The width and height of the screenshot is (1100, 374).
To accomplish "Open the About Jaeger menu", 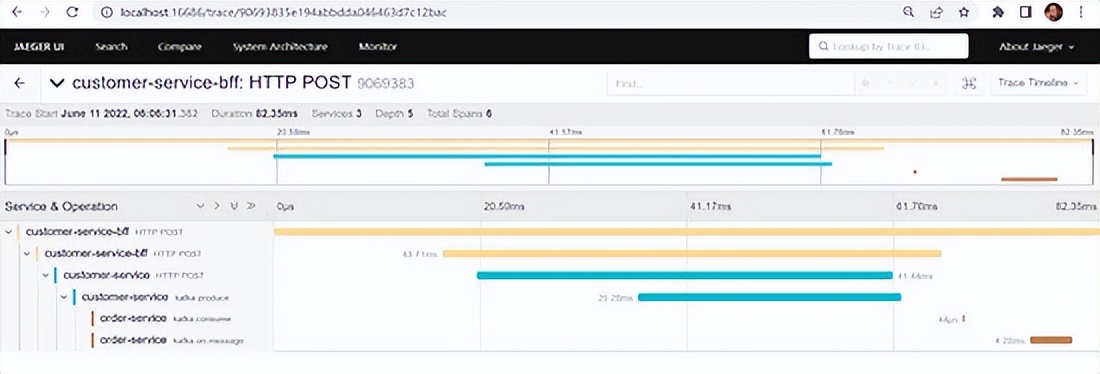I will click(x=1037, y=47).
